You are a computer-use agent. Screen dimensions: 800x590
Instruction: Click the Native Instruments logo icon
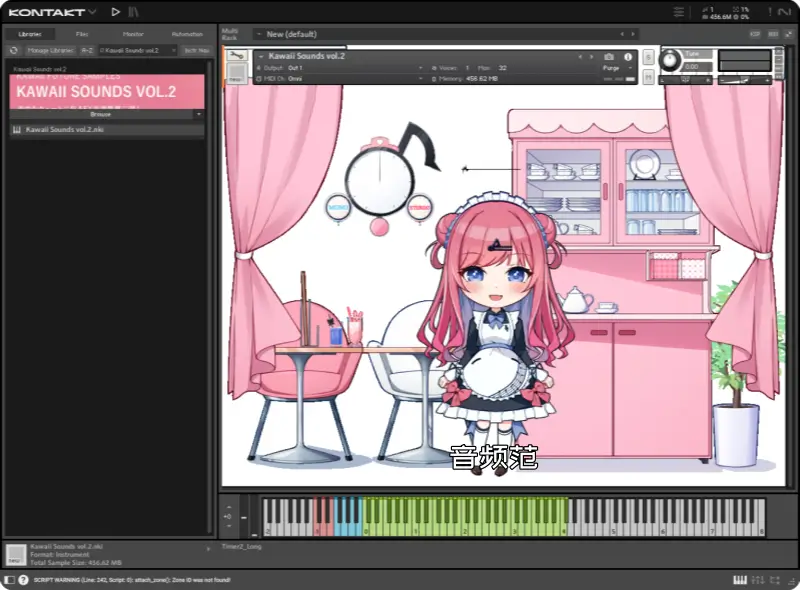coord(783,12)
